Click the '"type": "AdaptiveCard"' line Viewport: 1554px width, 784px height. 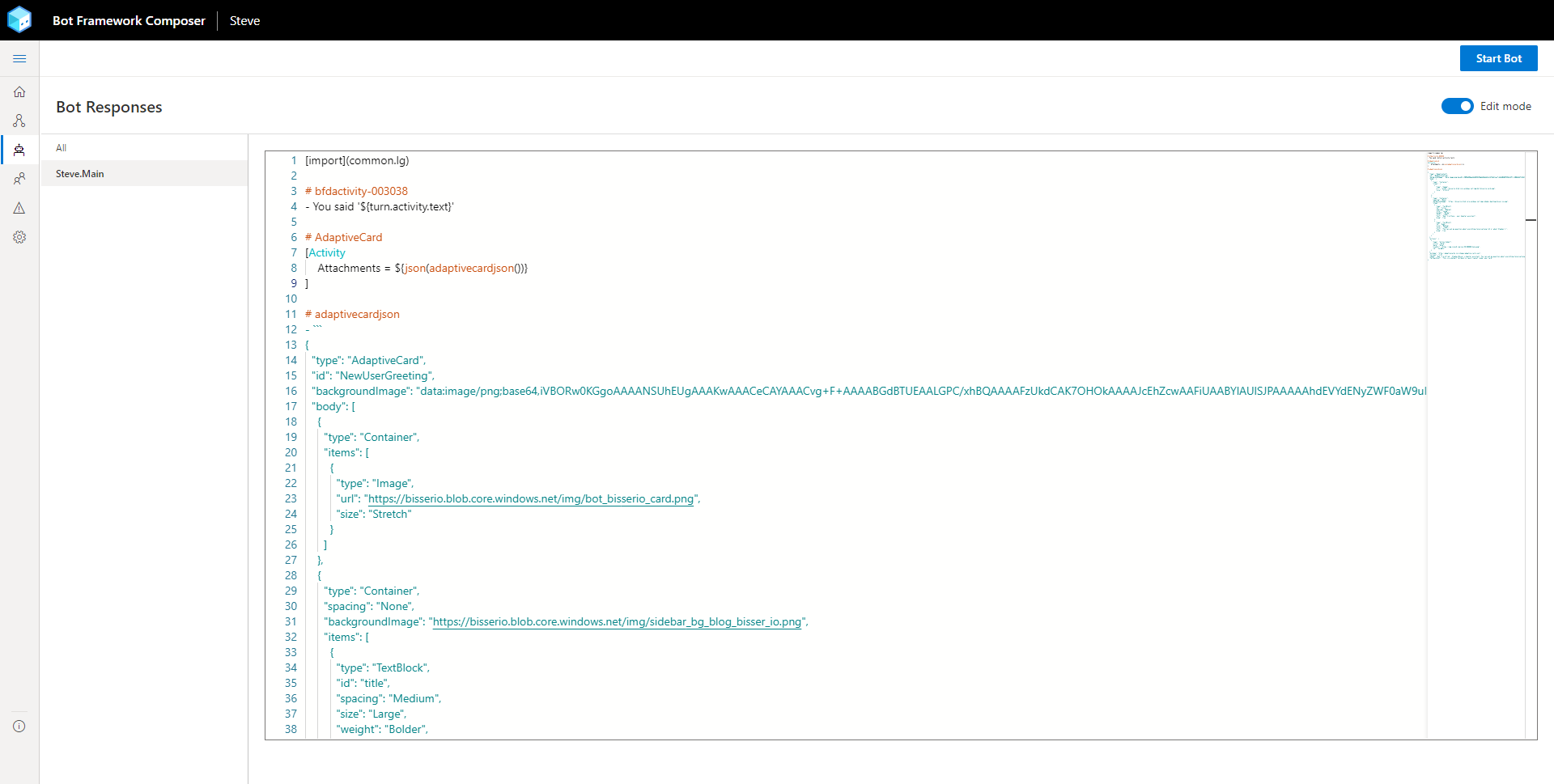click(x=369, y=360)
